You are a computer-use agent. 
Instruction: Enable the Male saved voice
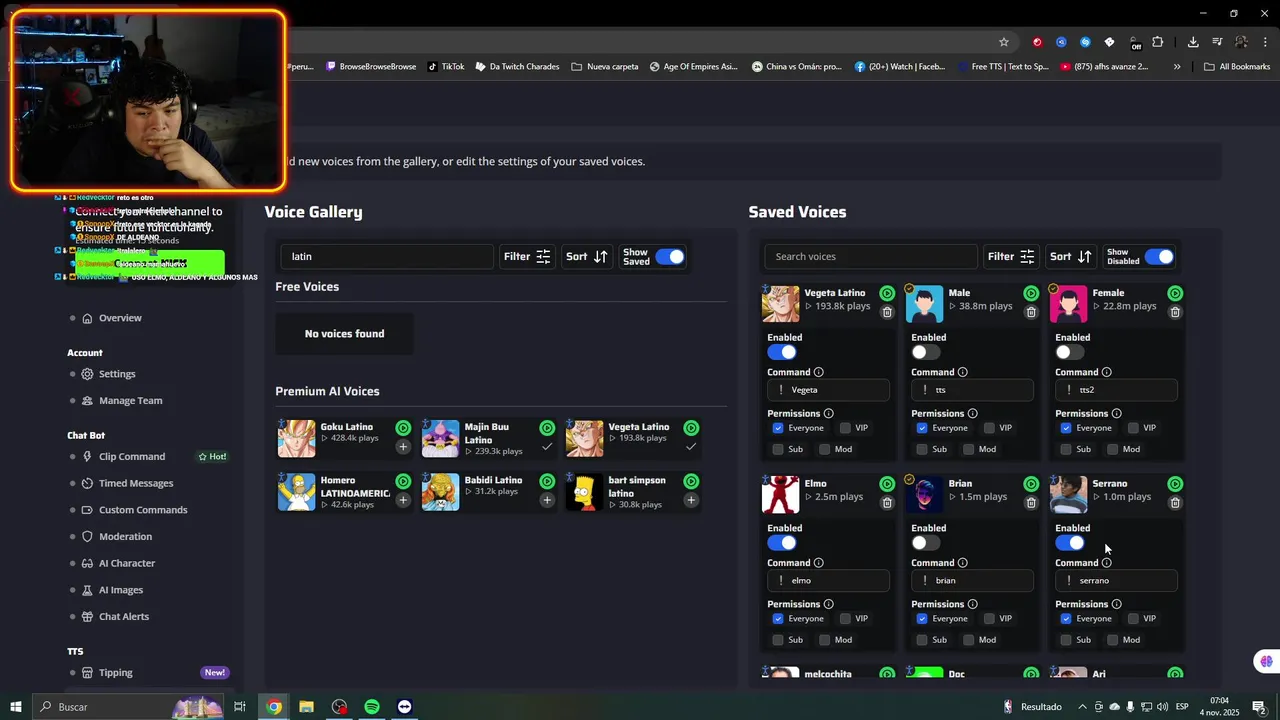[926, 352]
